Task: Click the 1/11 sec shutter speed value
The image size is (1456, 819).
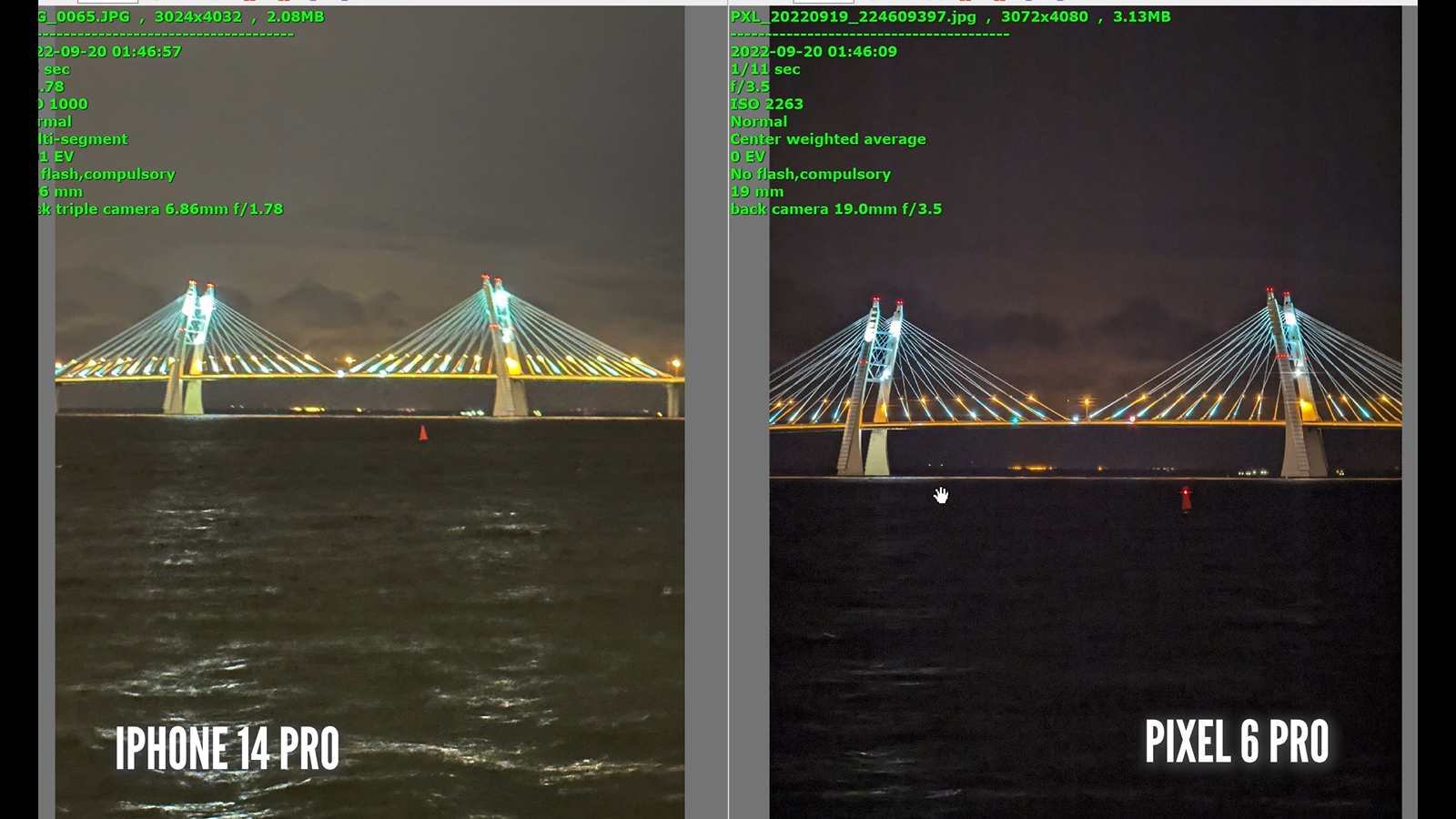Action: (x=765, y=69)
